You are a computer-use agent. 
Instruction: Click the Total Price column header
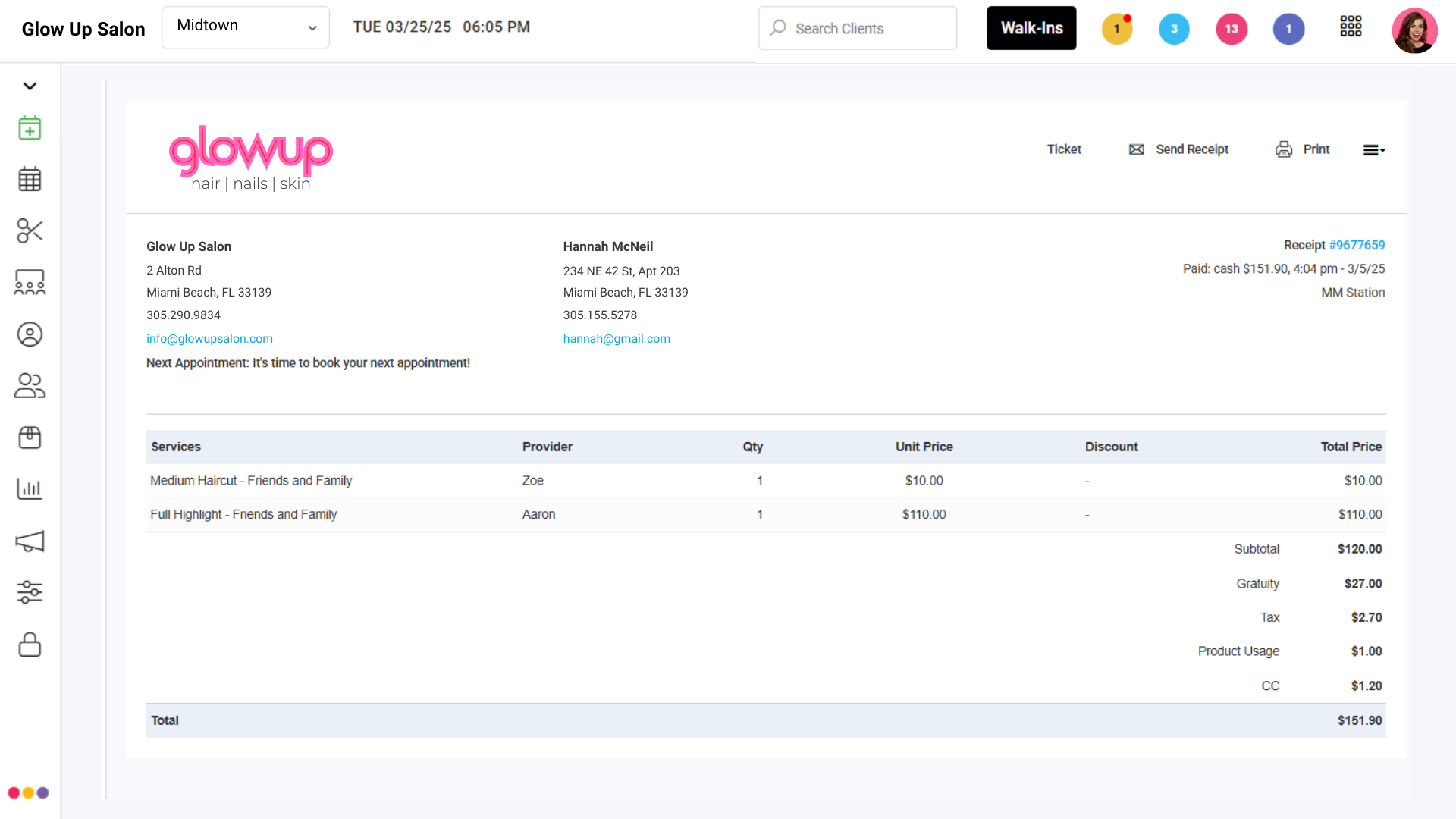tap(1351, 447)
